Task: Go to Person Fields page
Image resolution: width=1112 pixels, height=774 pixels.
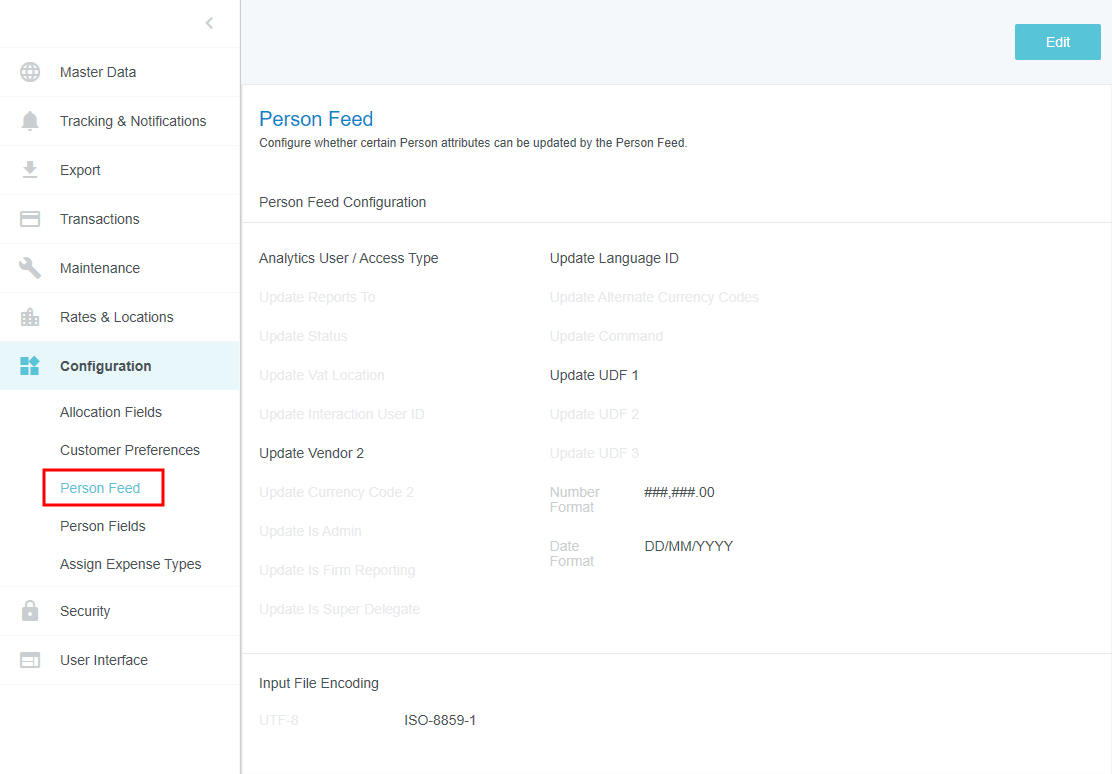Action: pyautogui.click(x=103, y=526)
